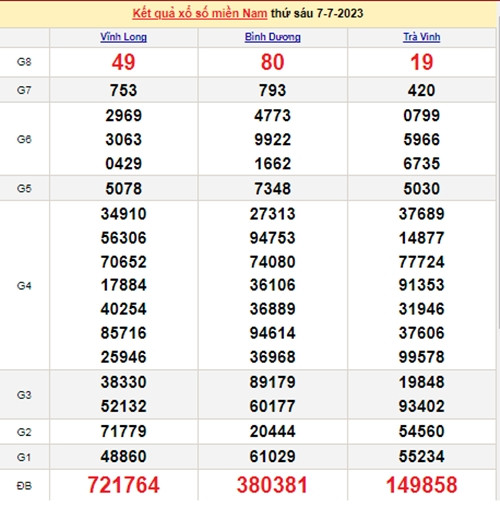
Task: Open the Kết quả xổ số miền Nam link
Action: pyautogui.click(x=200, y=13)
